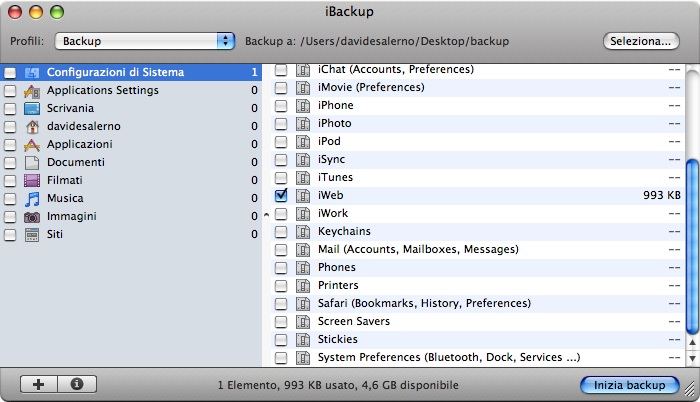The height and width of the screenshot is (402, 700).
Task: Click the icon beside iWeb row
Action: 303,196
